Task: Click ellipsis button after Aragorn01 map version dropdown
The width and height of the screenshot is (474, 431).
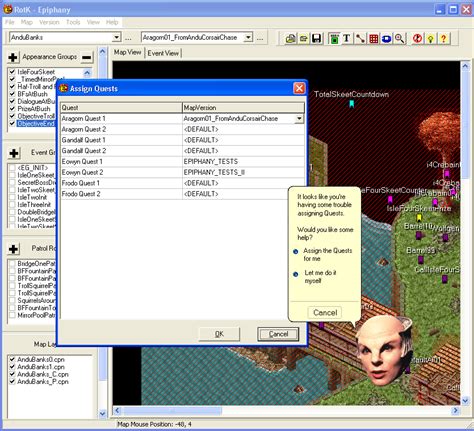Action: tap(260, 38)
